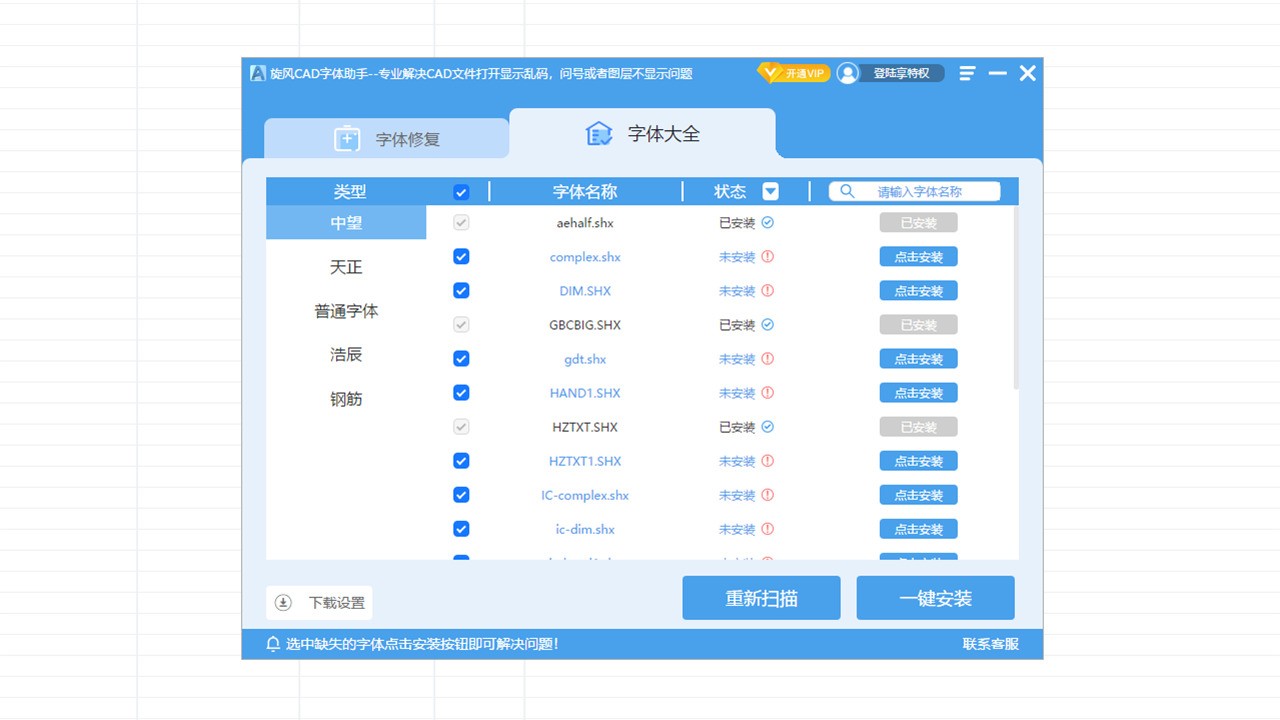The image size is (1280, 720).
Task: Switch to the 字体大全 tab
Action: coord(642,133)
